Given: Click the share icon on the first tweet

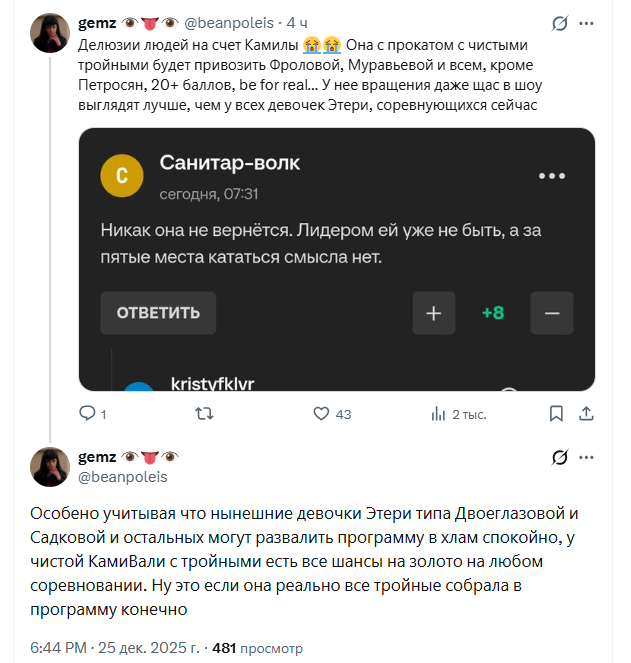Looking at the screenshot, I should pyautogui.click(x=588, y=413).
